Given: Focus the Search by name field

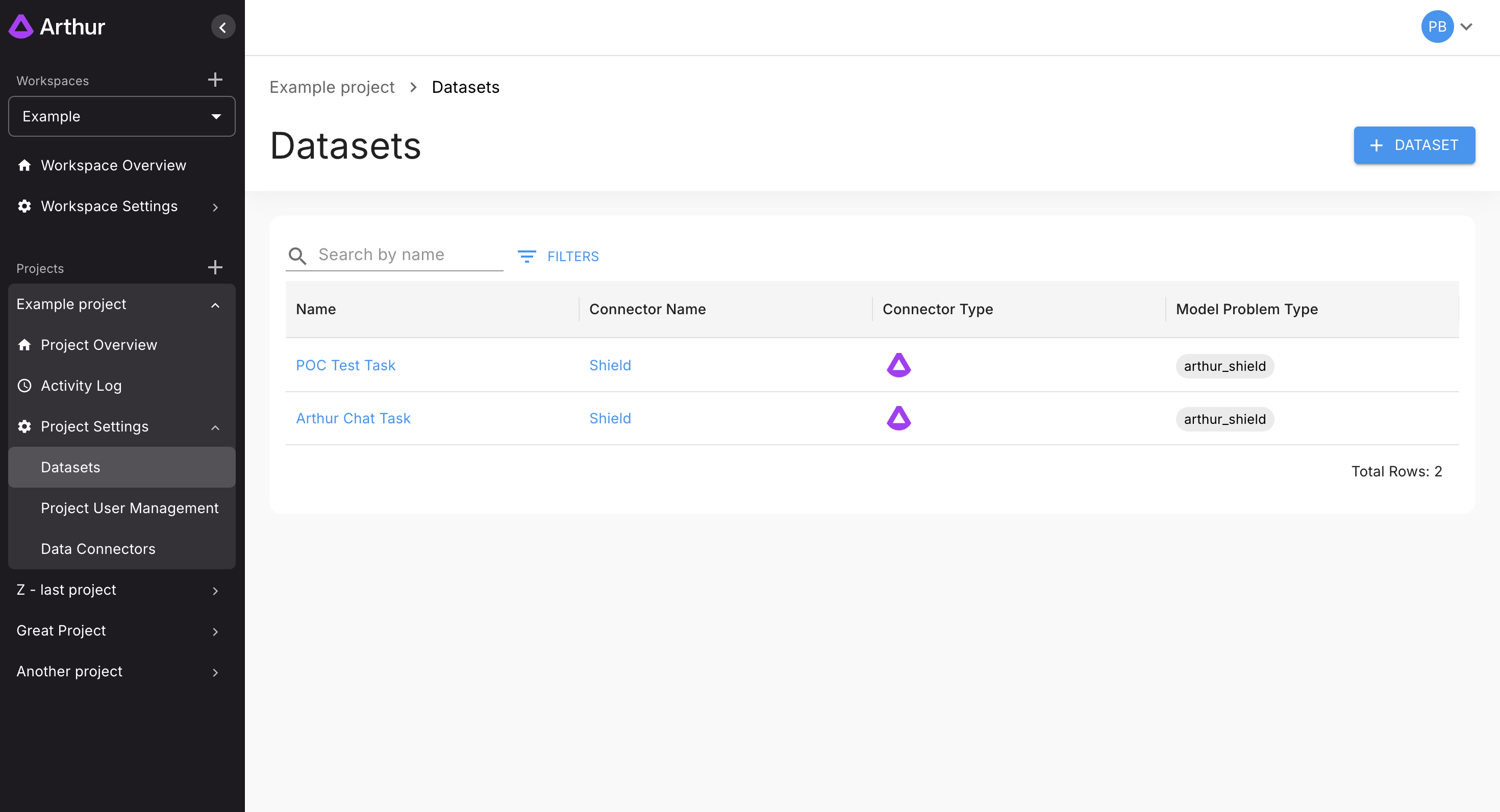Looking at the screenshot, I should [408, 255].
